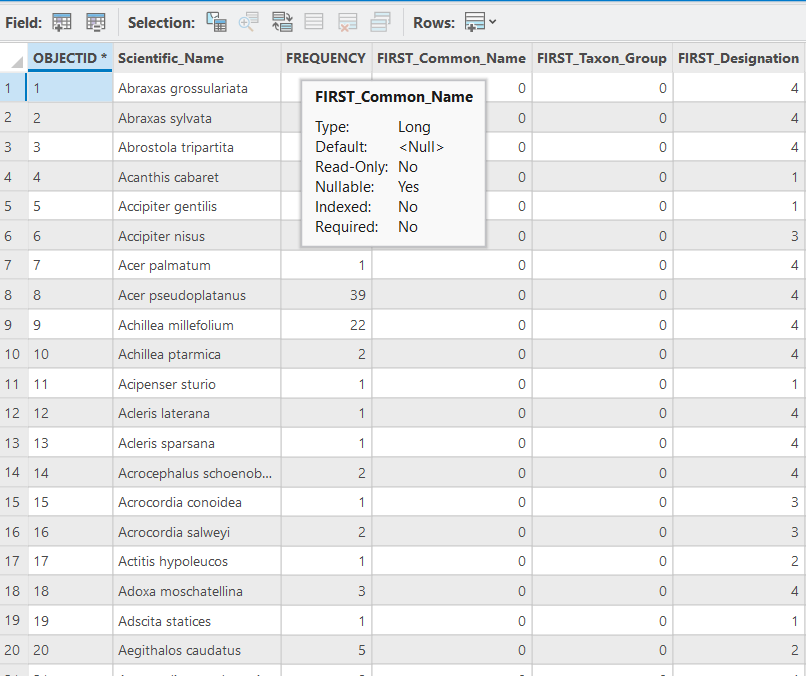Click the Acipenser sturio cell
The height and width of the screenshot is (676, 806).
tap(197, 385)
